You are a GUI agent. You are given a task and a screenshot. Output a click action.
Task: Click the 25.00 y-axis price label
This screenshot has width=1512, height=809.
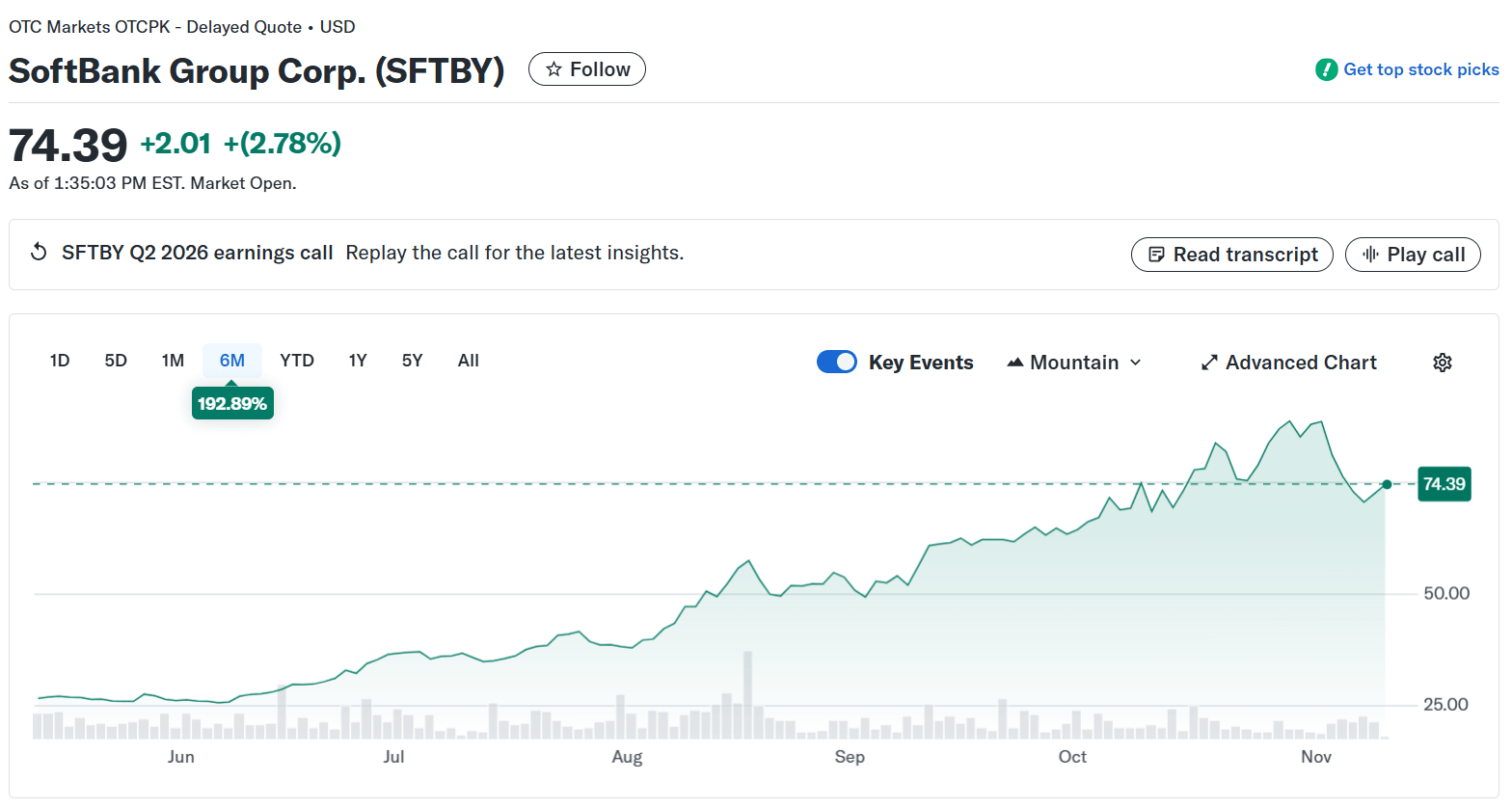pyautogui.click(x=1446, y=705)
